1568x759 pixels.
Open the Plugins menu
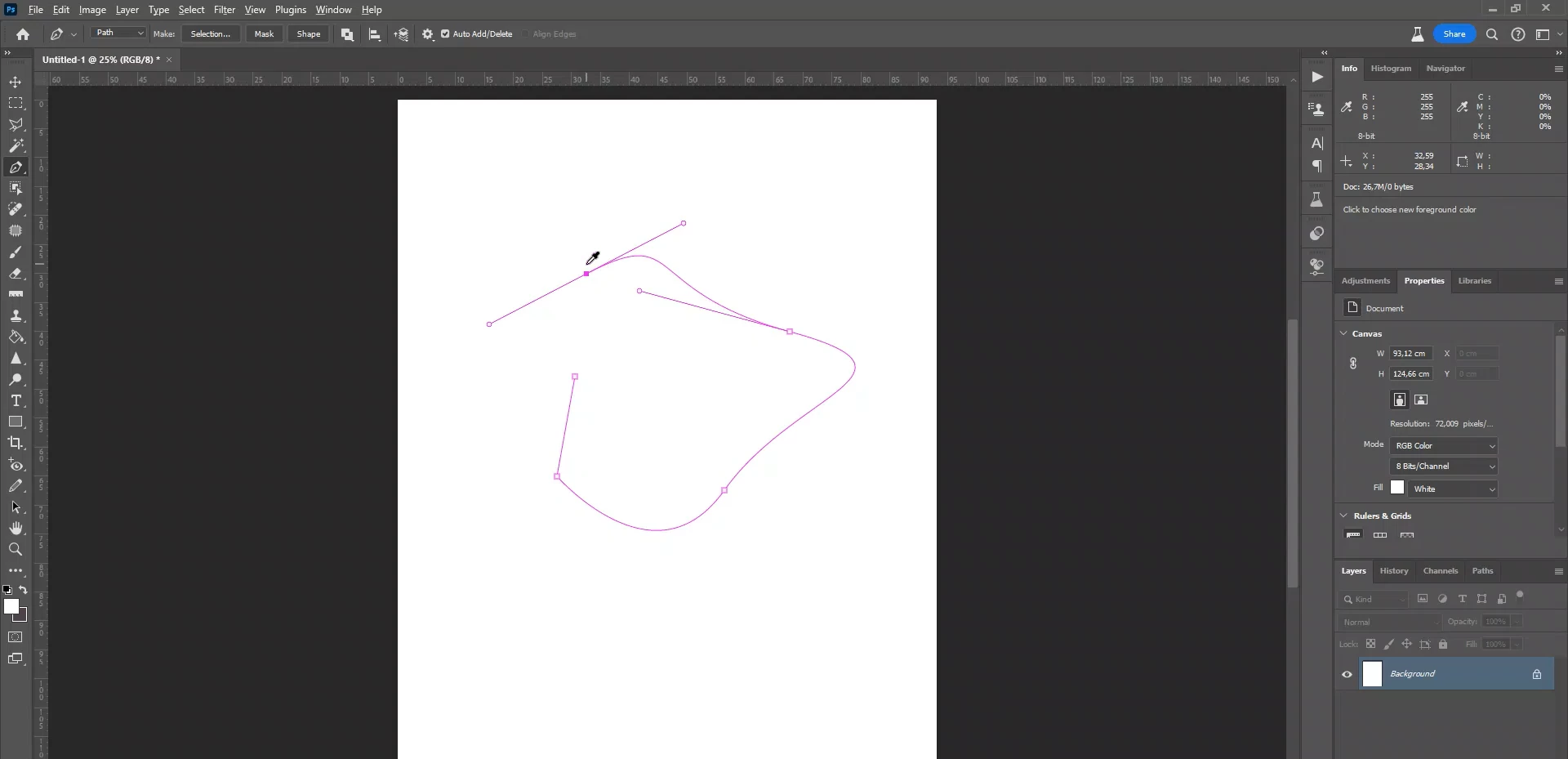[291, 10]
